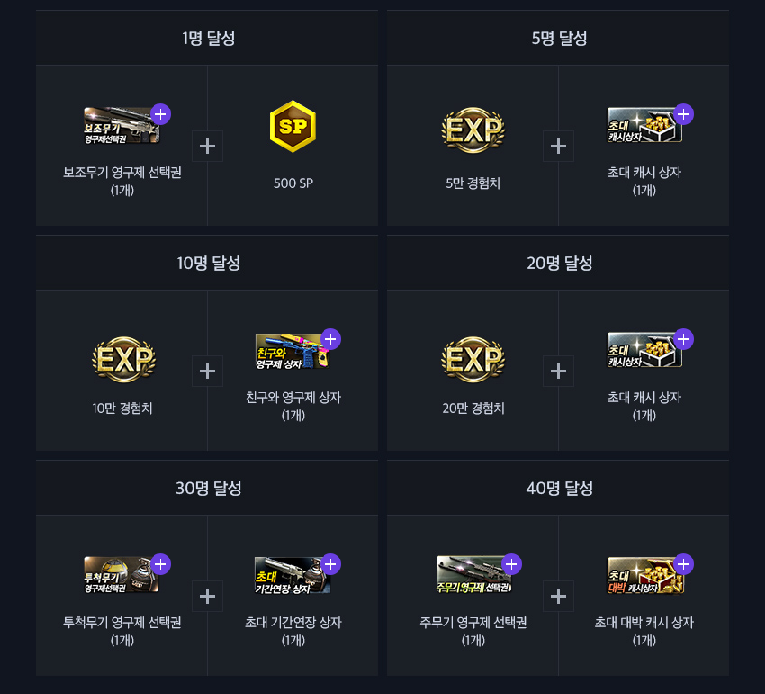Viewport: 765px width, 694px height.
Task: Open the 보조무기 영구제 선택권 item image
Action: coord(121,125)
